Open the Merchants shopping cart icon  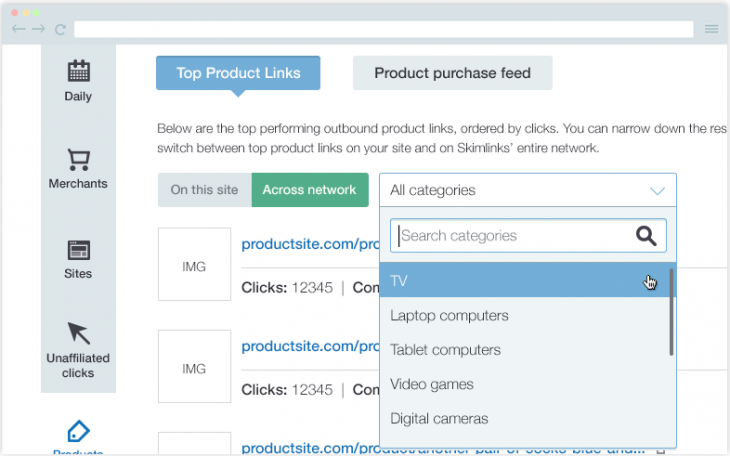tap(78, 159)
